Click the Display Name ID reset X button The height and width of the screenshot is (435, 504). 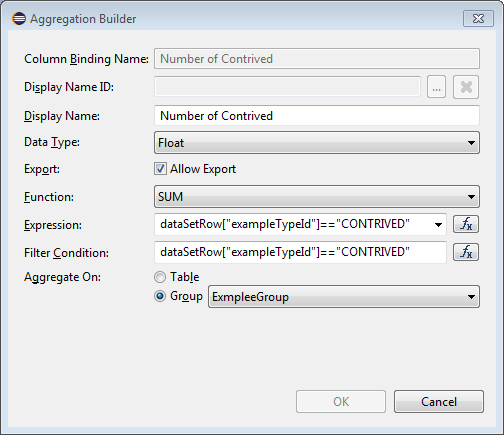click(466, 87)
